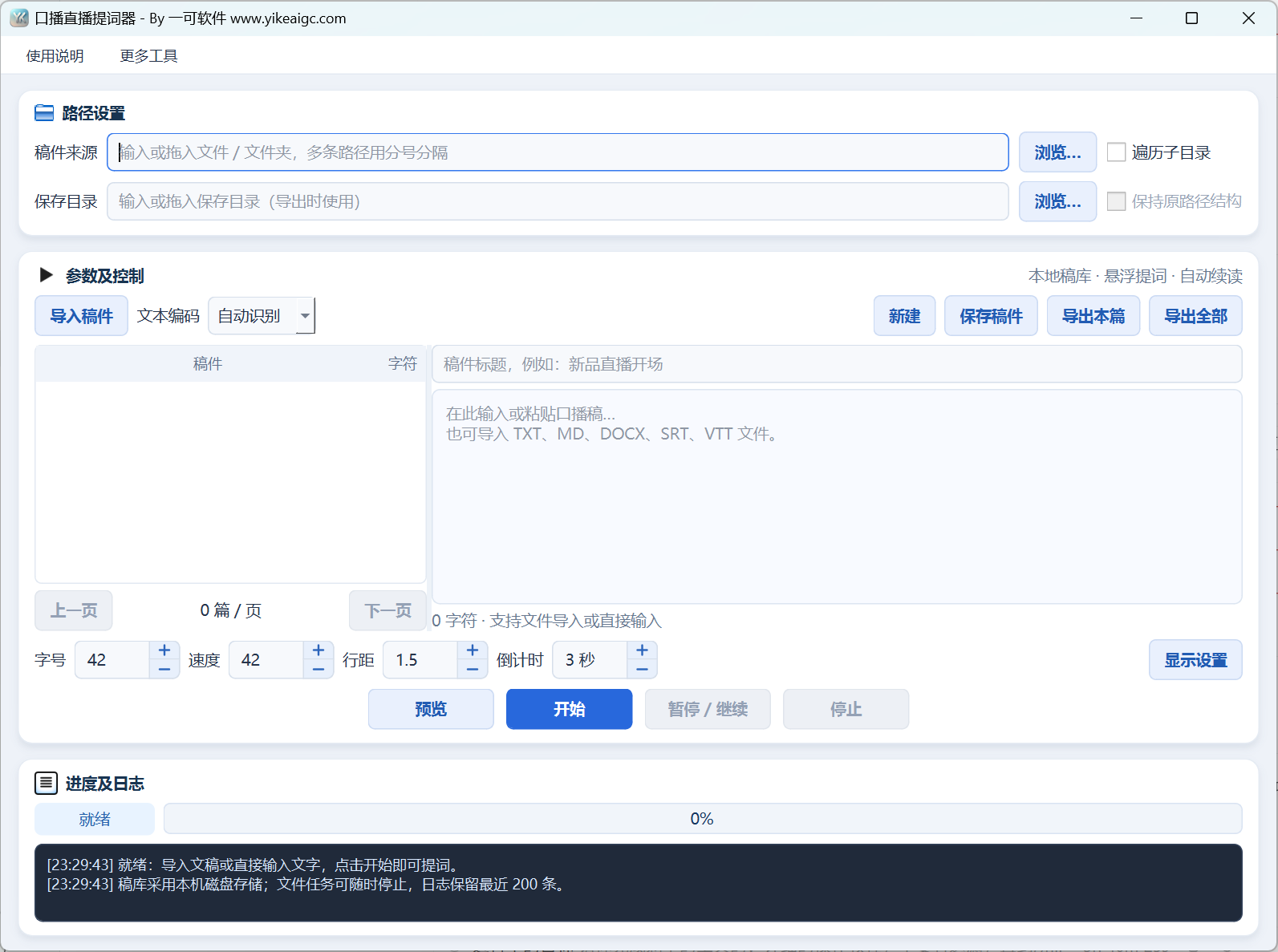Increase speed value with plus icon
The image size is (1278, 952).
click(318, 650)
